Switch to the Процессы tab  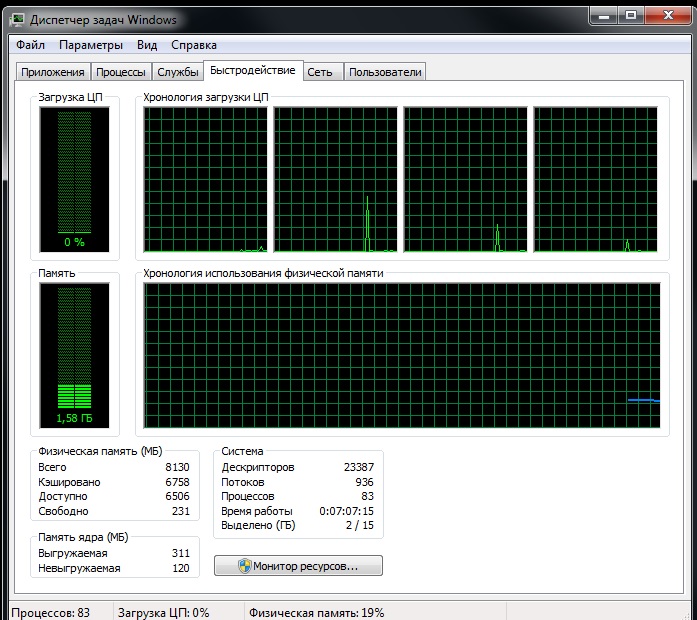[x=121, y=72]
